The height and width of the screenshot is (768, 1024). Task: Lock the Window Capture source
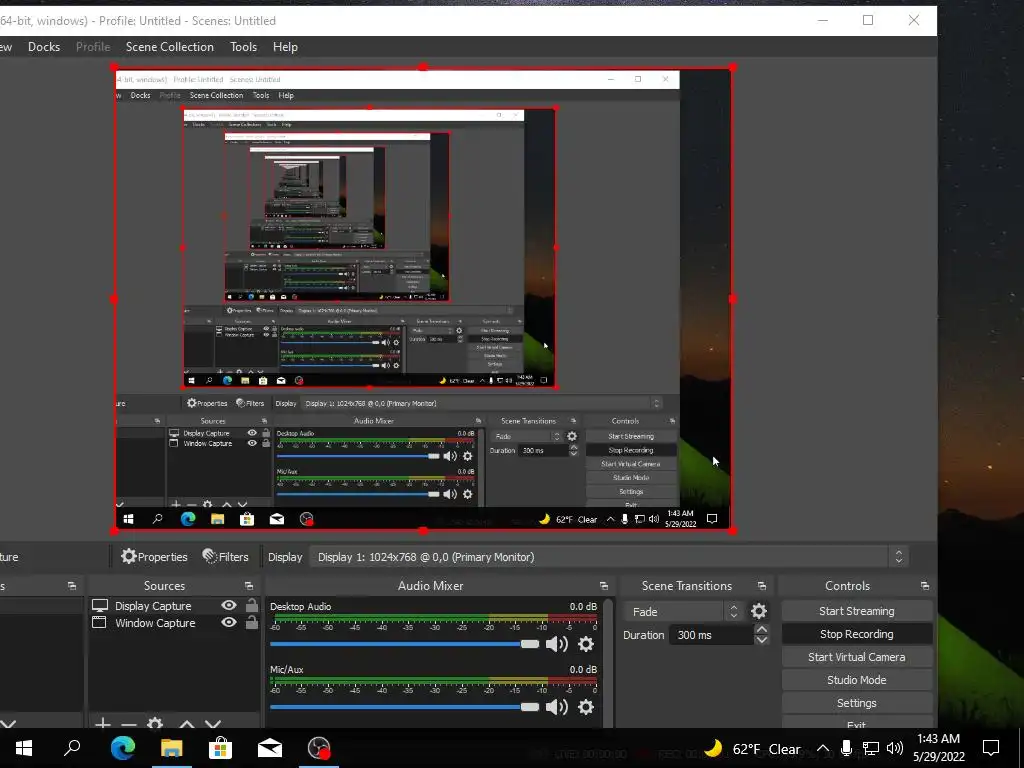[x=251, y=622]
